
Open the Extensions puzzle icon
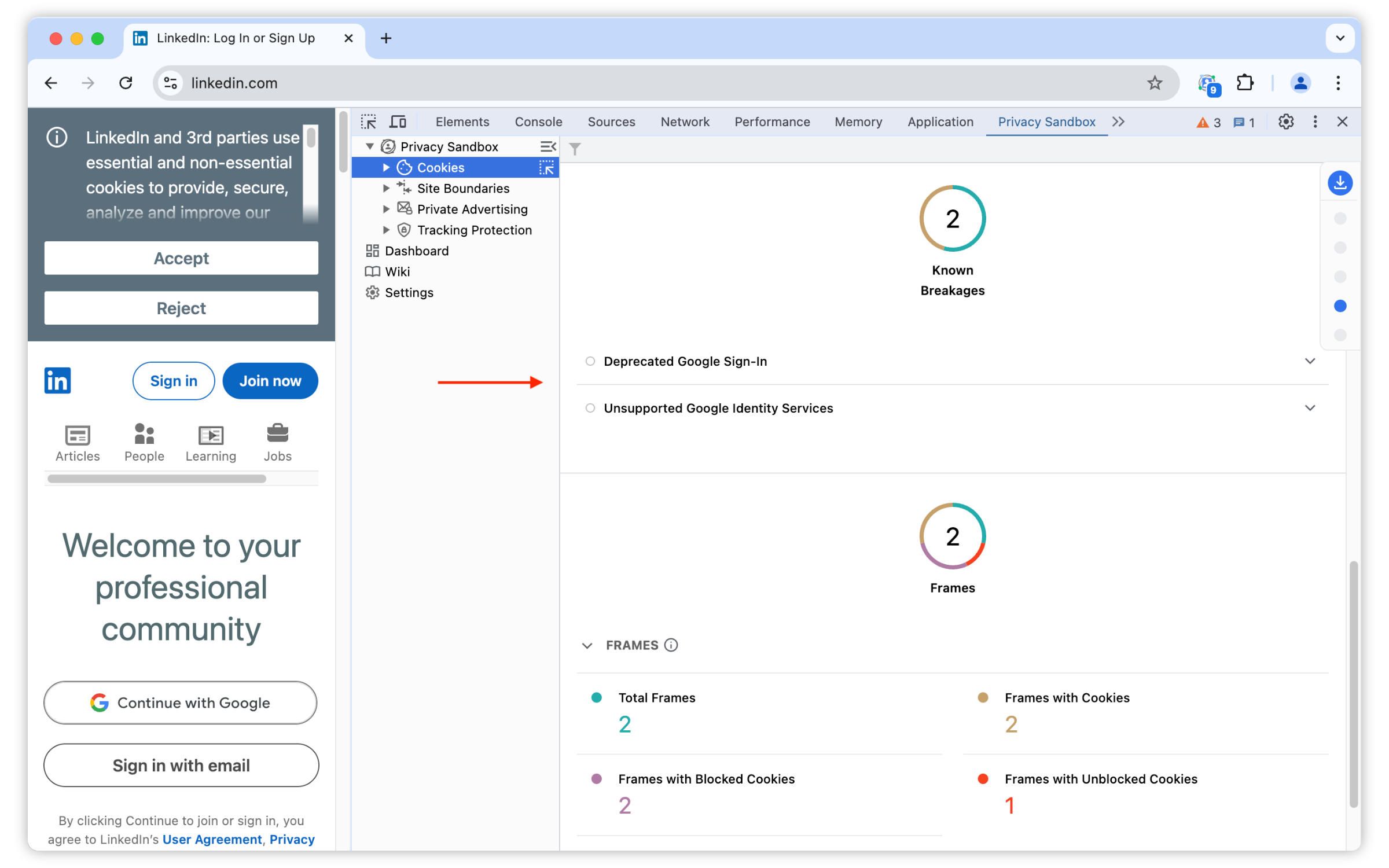1245,83
